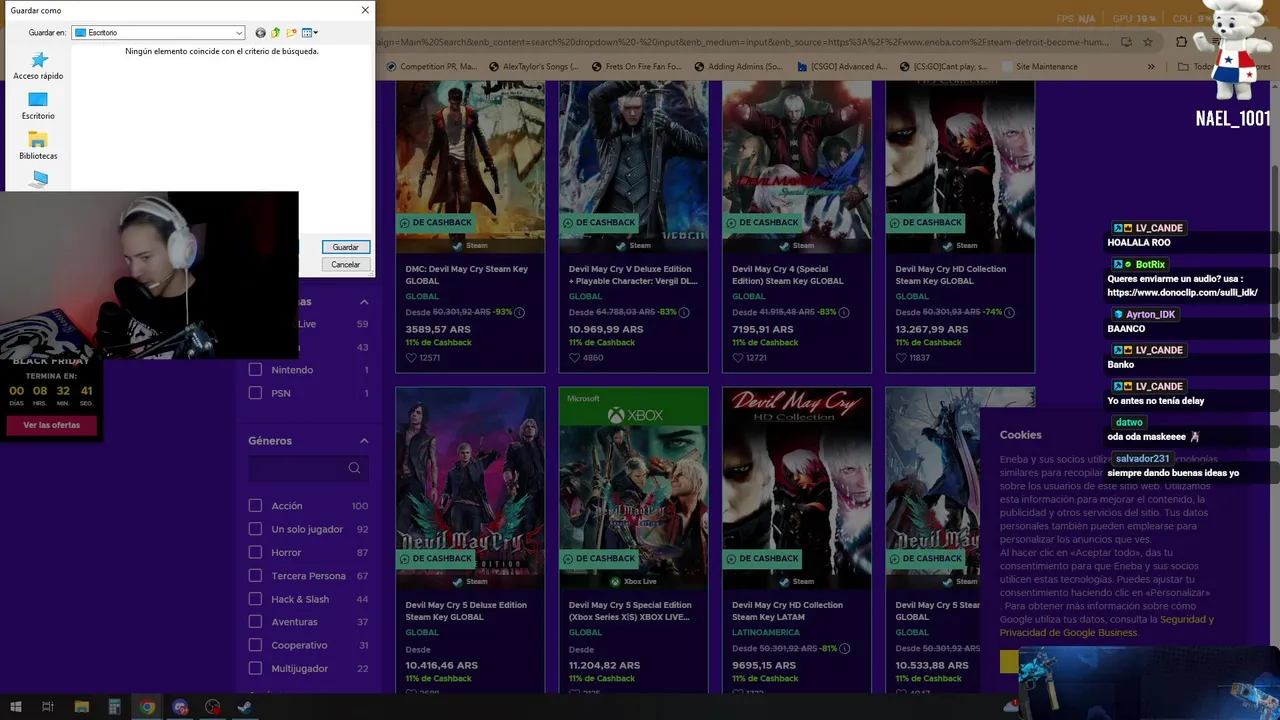Click the browser address bar URL
The height and width of the screenshot is (720, 1280).
tap(745, 42)
